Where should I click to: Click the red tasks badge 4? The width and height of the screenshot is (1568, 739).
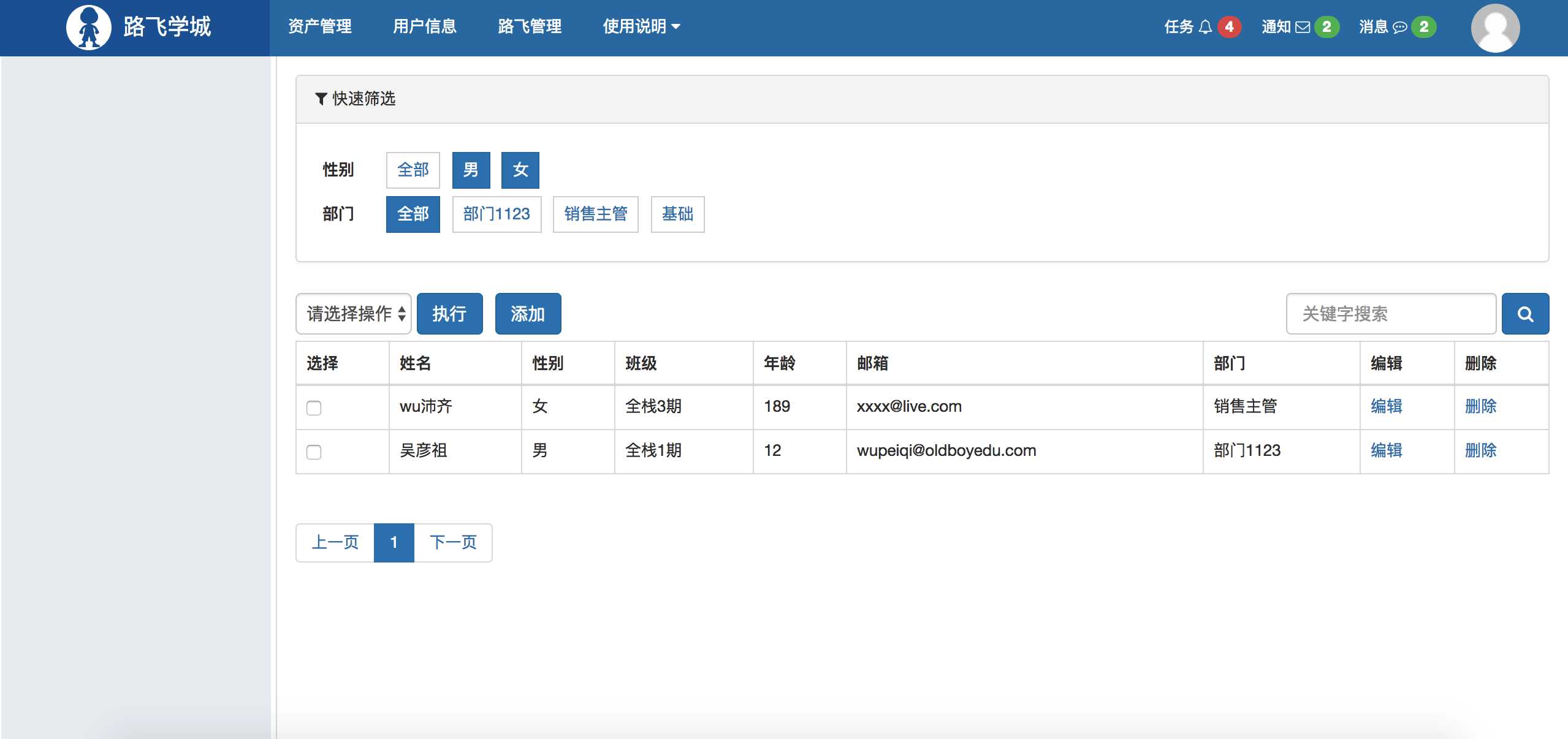point(1229,27)
